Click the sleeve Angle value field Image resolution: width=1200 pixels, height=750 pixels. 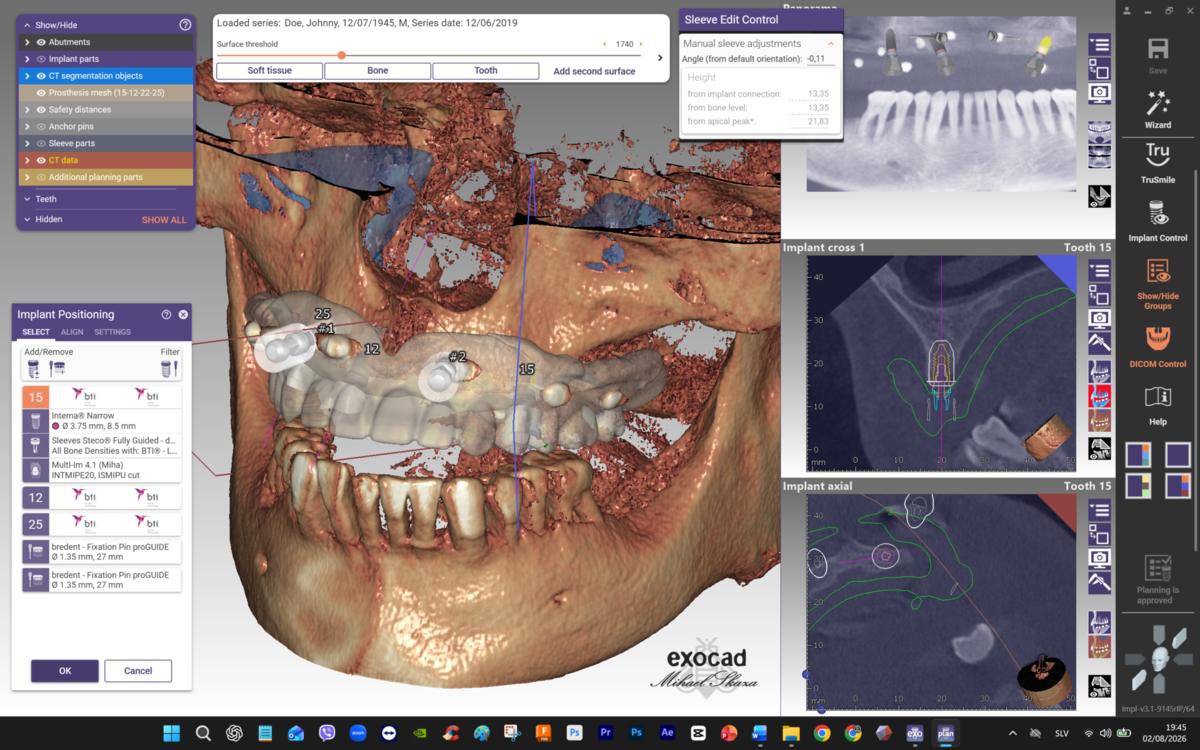pyautogui.click(x=821, y=59)
